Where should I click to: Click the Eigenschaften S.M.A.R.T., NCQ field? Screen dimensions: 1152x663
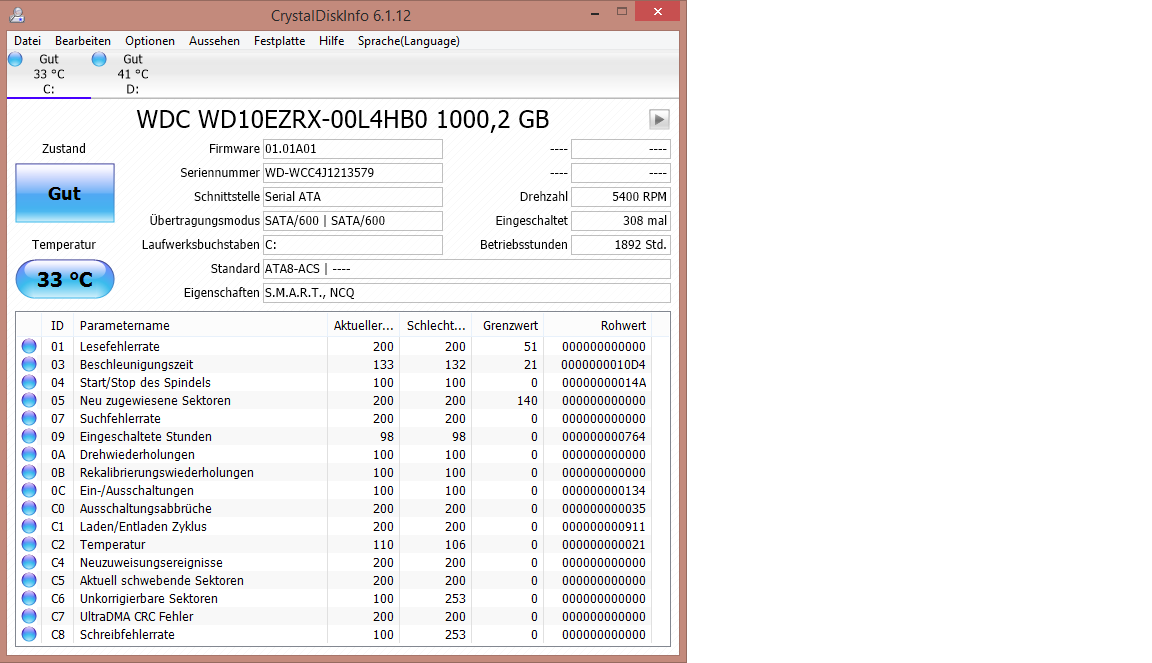(467, 293)
